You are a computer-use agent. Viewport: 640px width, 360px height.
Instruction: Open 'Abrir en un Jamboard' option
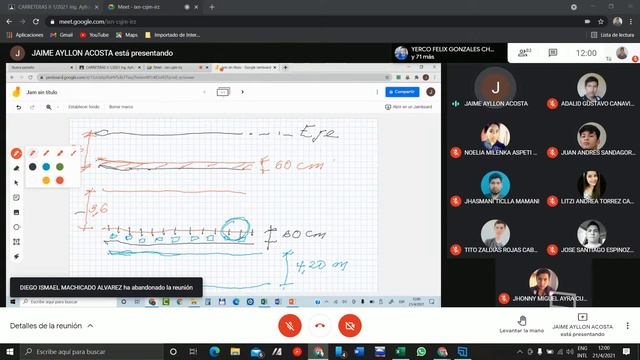coord(408,107)
